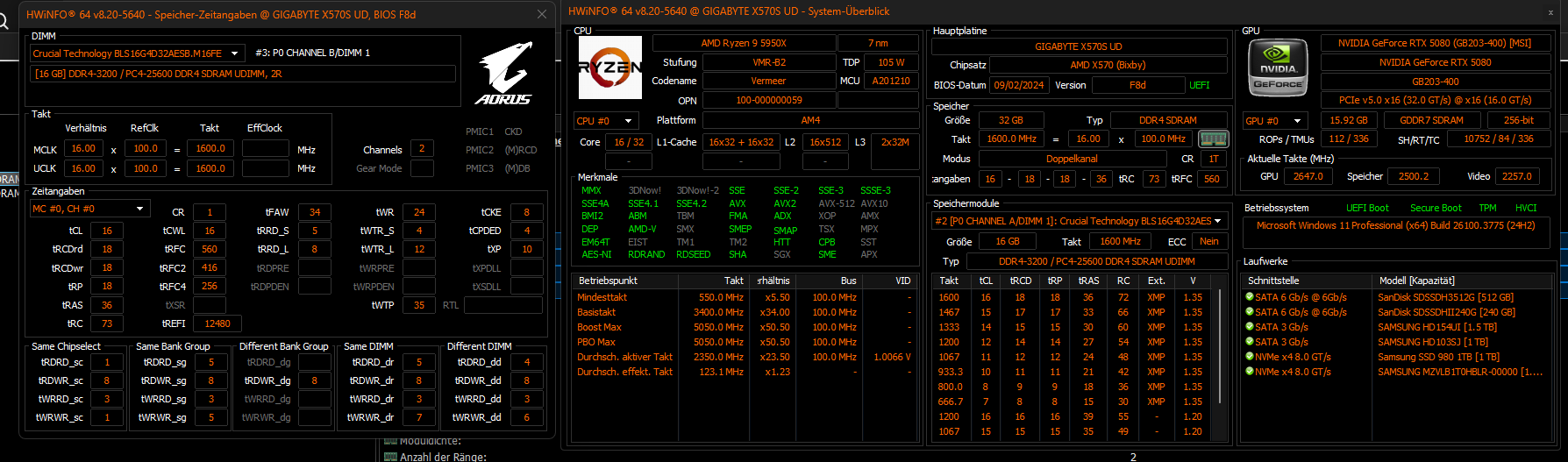Click the SHA feature flag in Merkmale
This screenshot has height=462, width=1568.
click(x=738, y=254)
